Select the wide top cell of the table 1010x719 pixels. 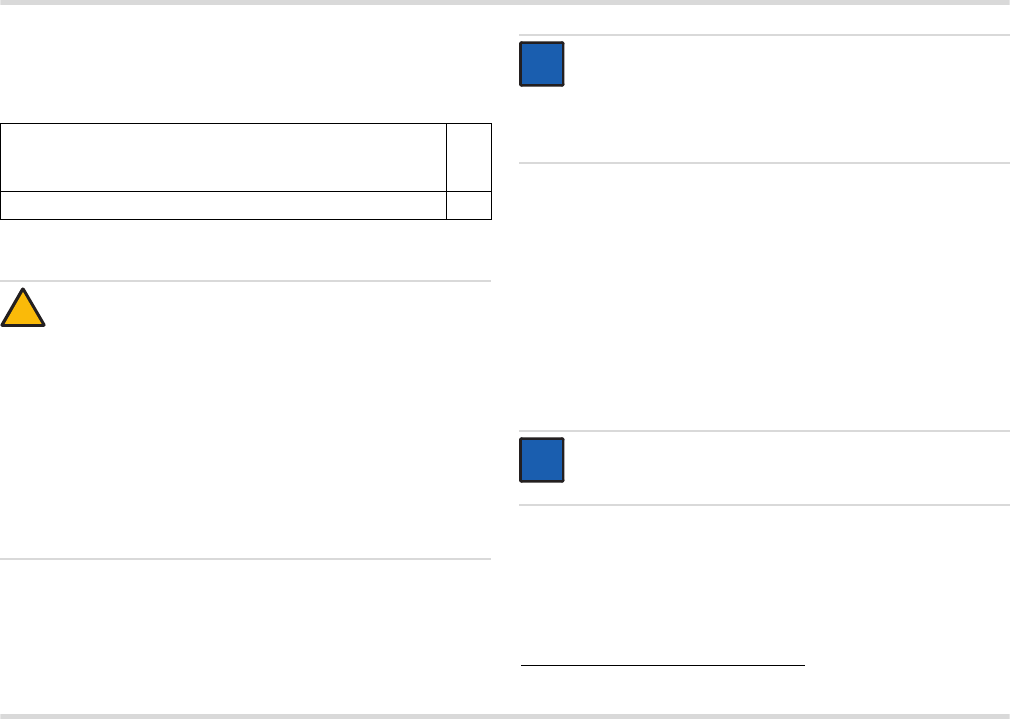click(224, 157)
